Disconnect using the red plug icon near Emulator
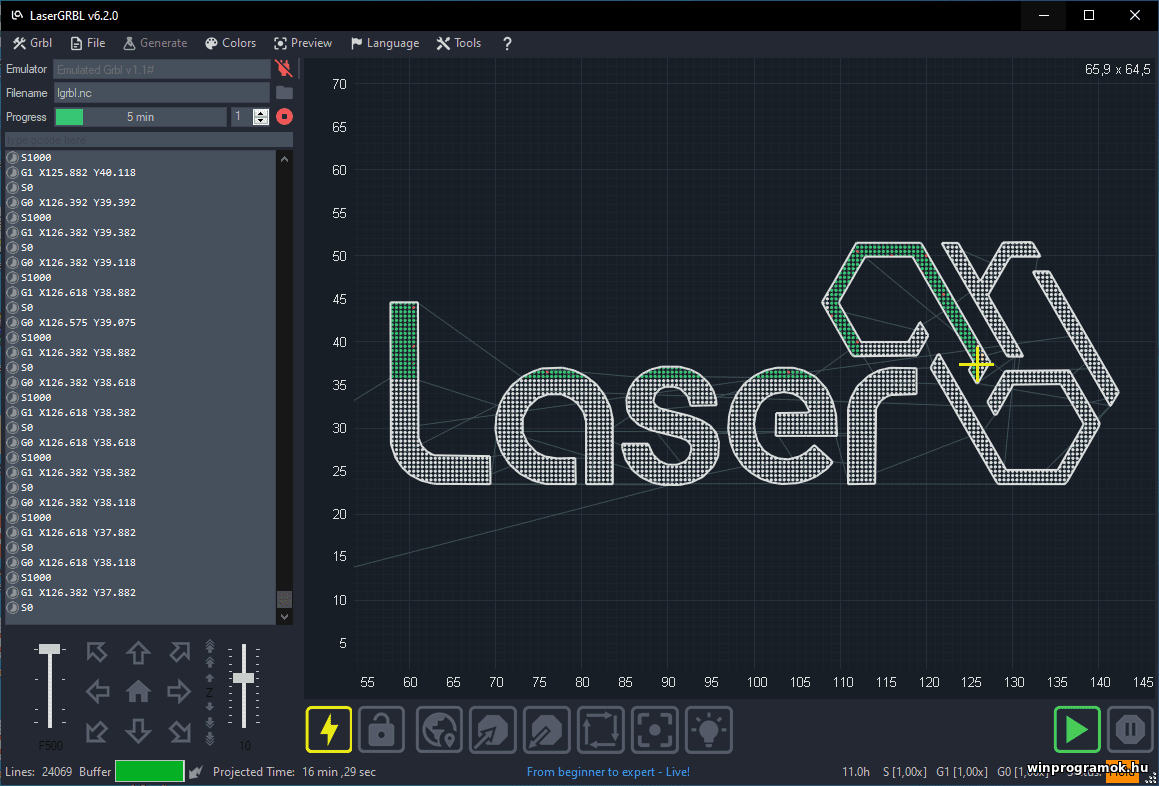 [283, 68]
